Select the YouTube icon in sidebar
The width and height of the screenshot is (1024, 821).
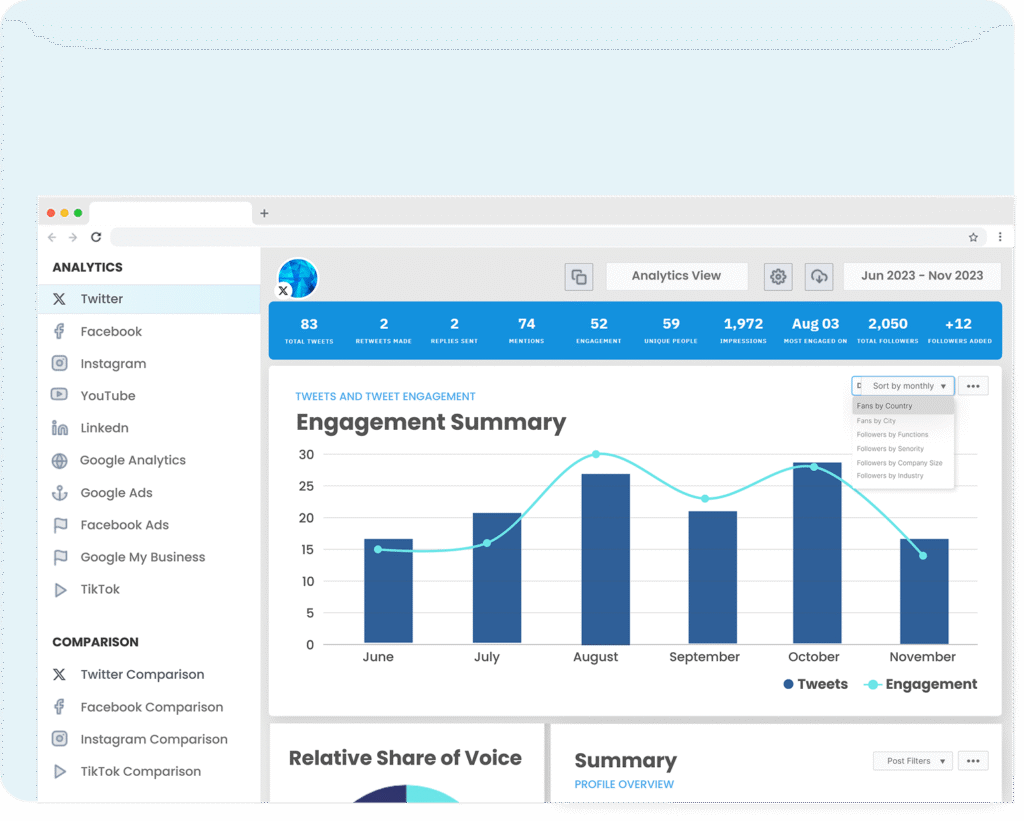pos(60,396)
